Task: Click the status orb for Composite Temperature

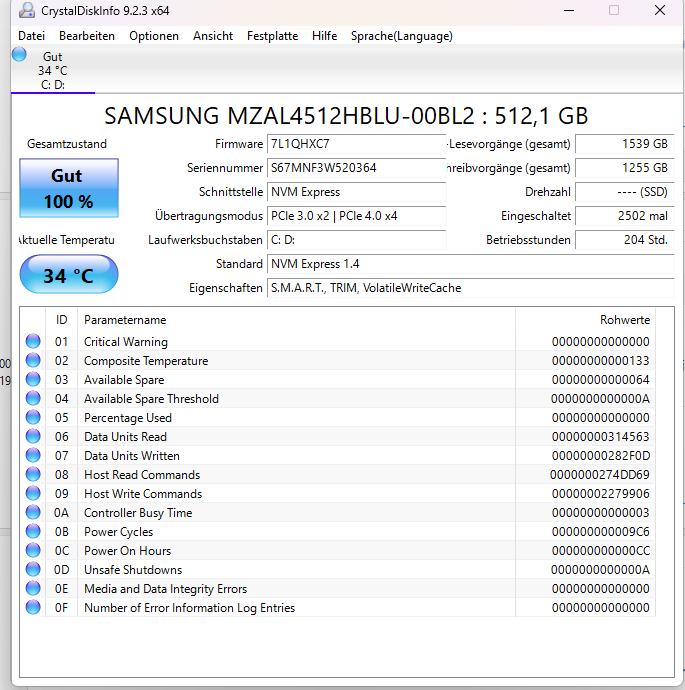Action: pyautogui.click(x=33, y=360)
